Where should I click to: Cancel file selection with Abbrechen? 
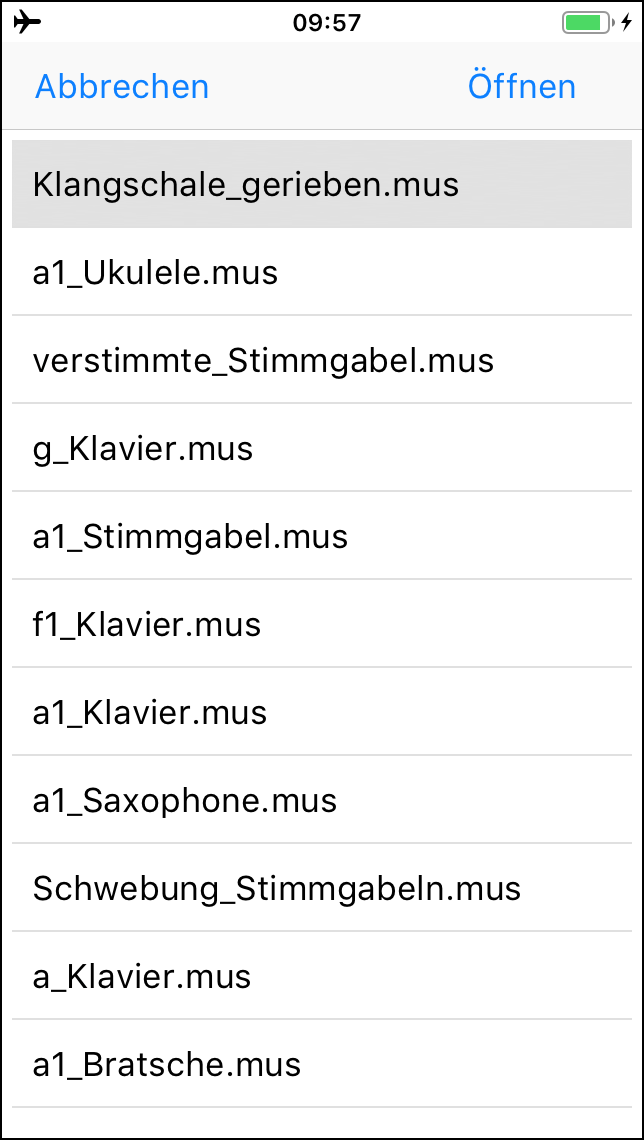tap(122, 87)
